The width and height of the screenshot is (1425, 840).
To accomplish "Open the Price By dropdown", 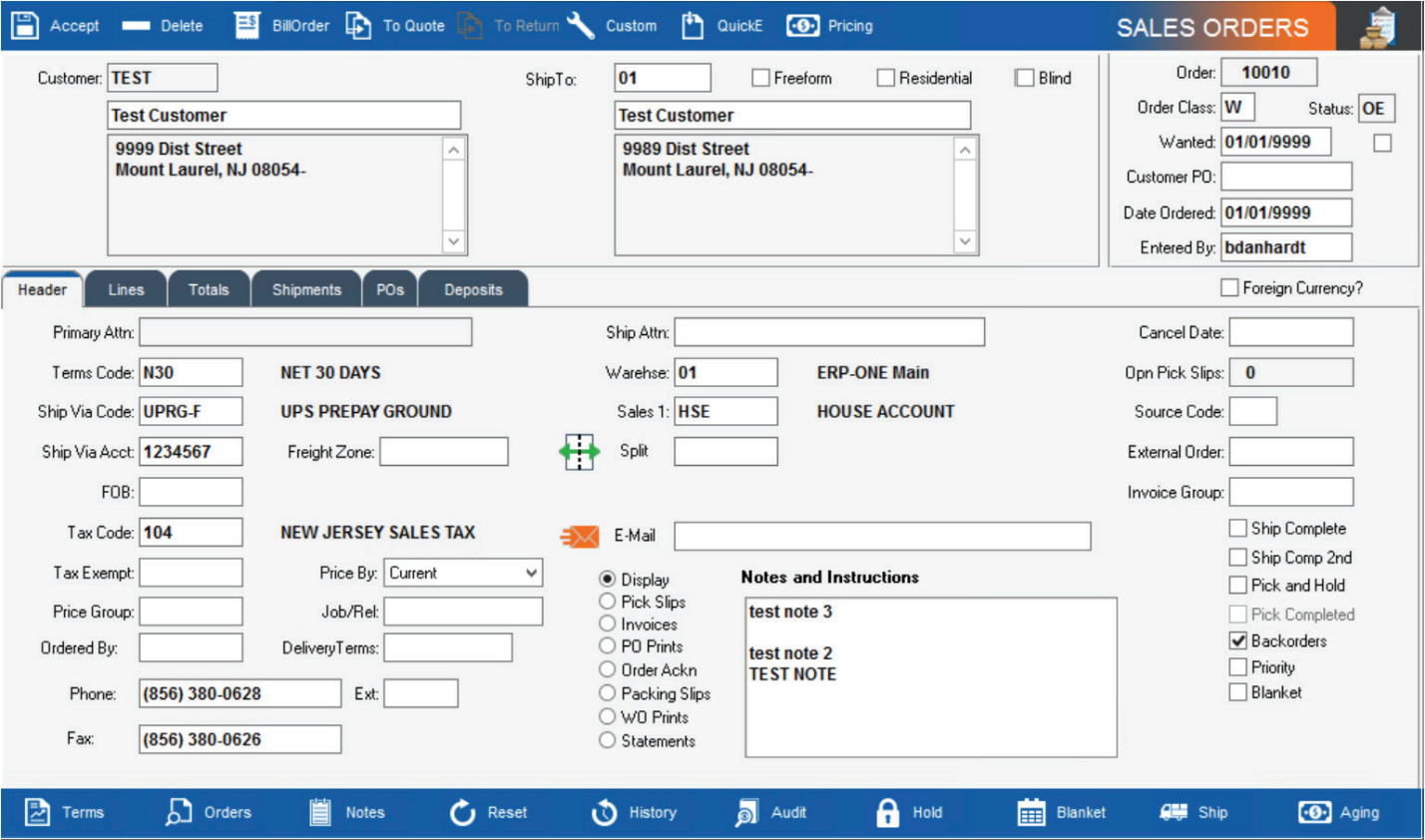I will [534, 573].
